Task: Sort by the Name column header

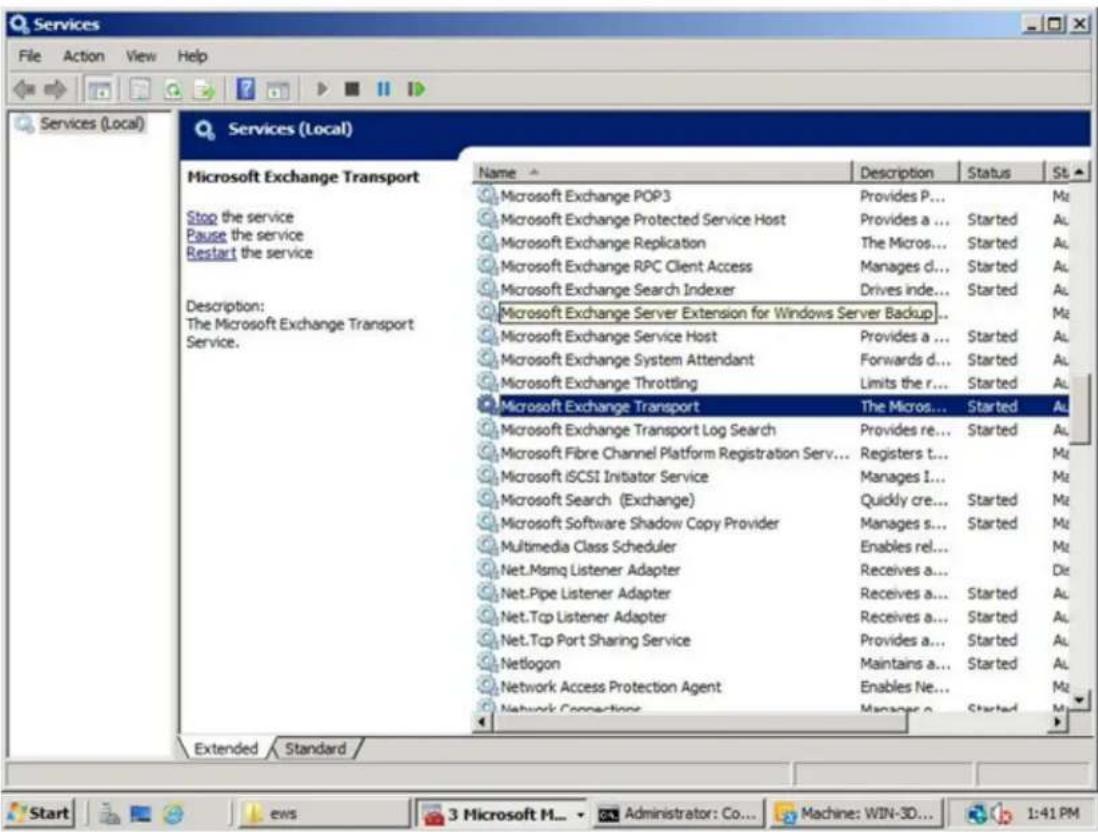Action: (662, 172)
